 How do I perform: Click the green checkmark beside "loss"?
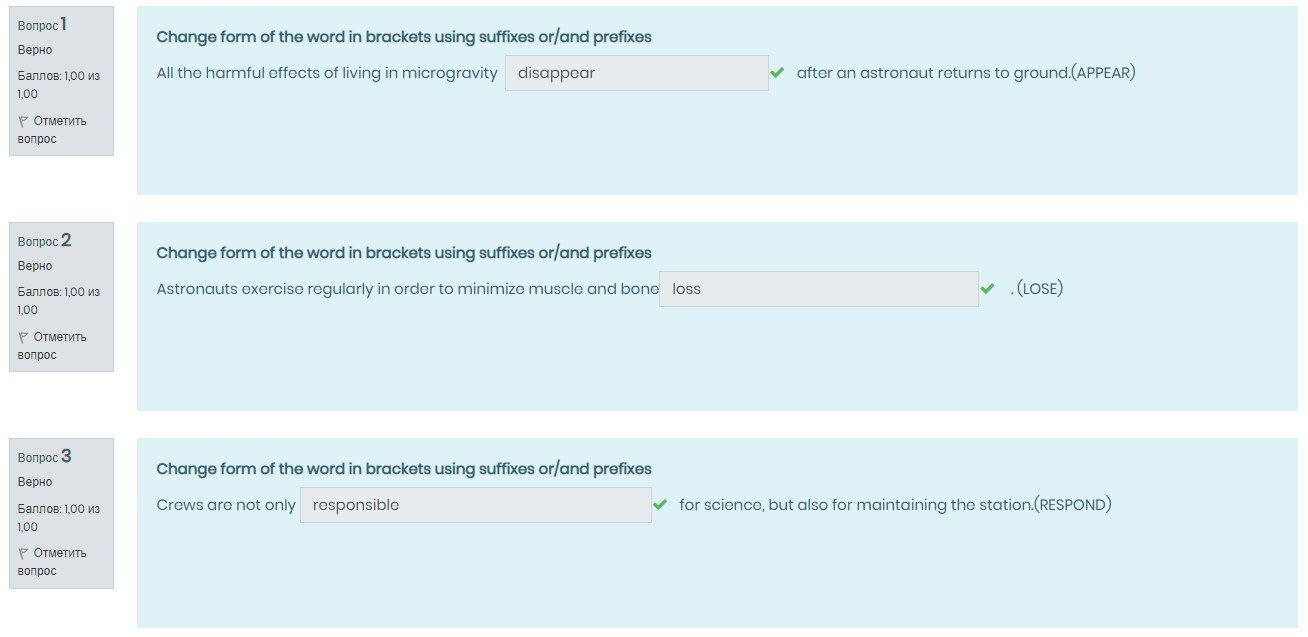pos(987,289)
